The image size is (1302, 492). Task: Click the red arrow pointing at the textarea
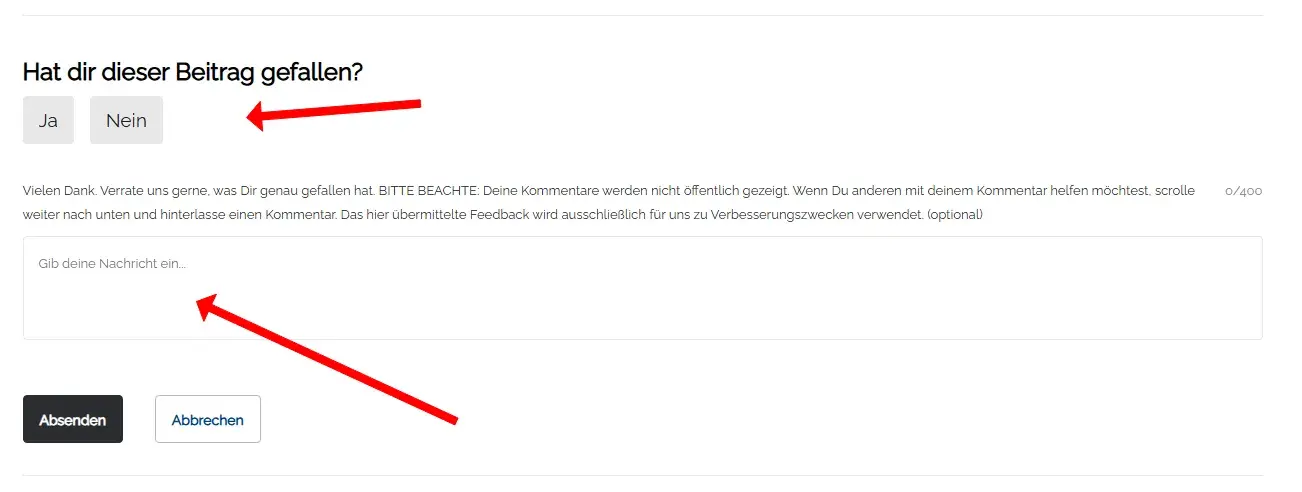[x=327, y=358]
